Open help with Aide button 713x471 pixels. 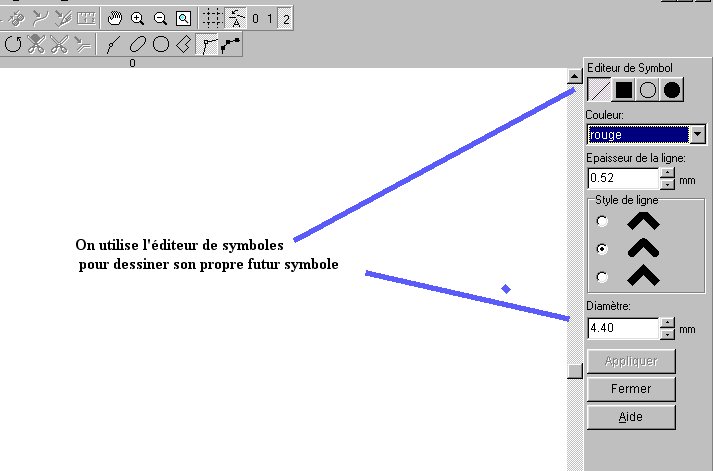click(x=630, y=417)
